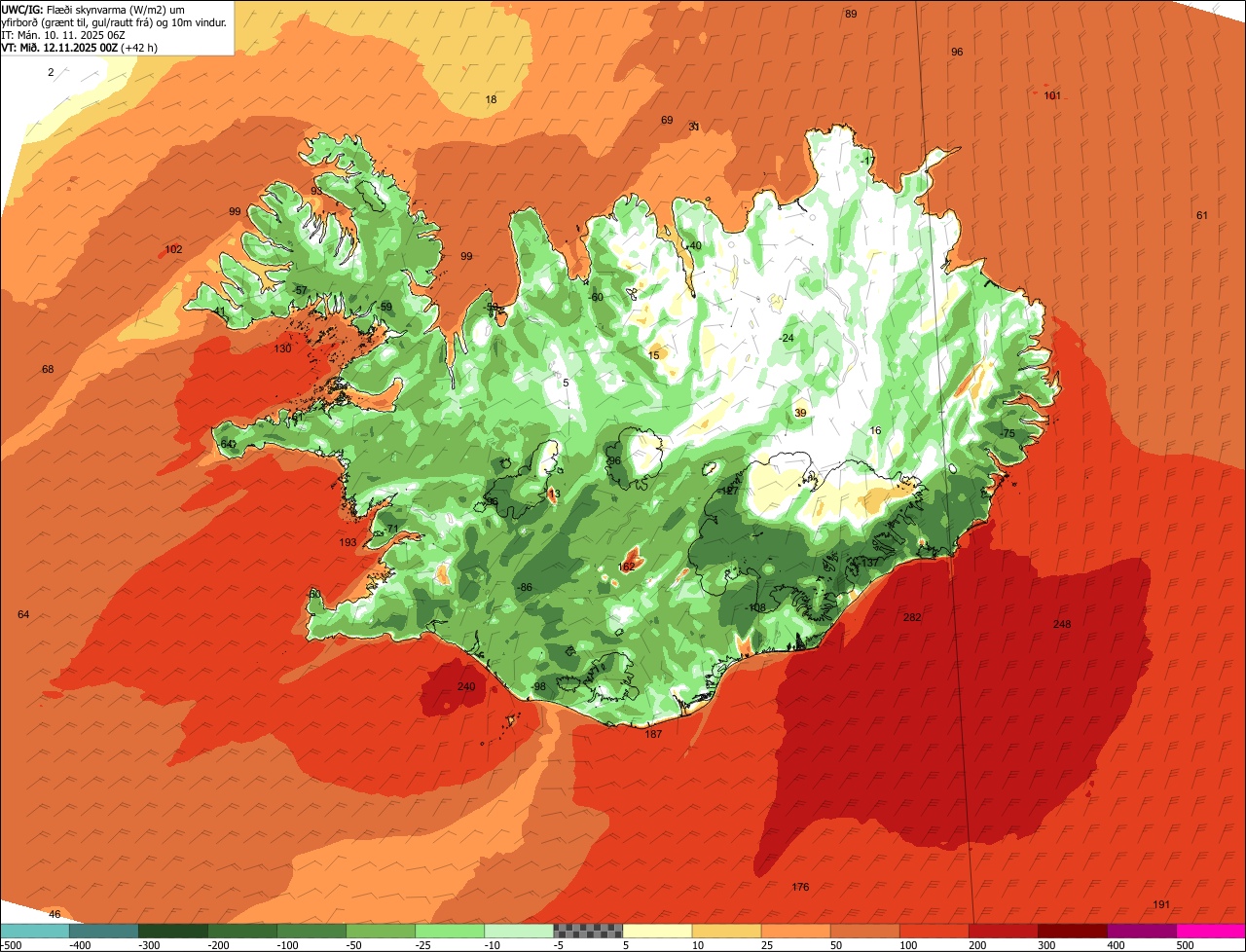
Task: Click the legend swatch between 25 and 50
Action: 794,931
